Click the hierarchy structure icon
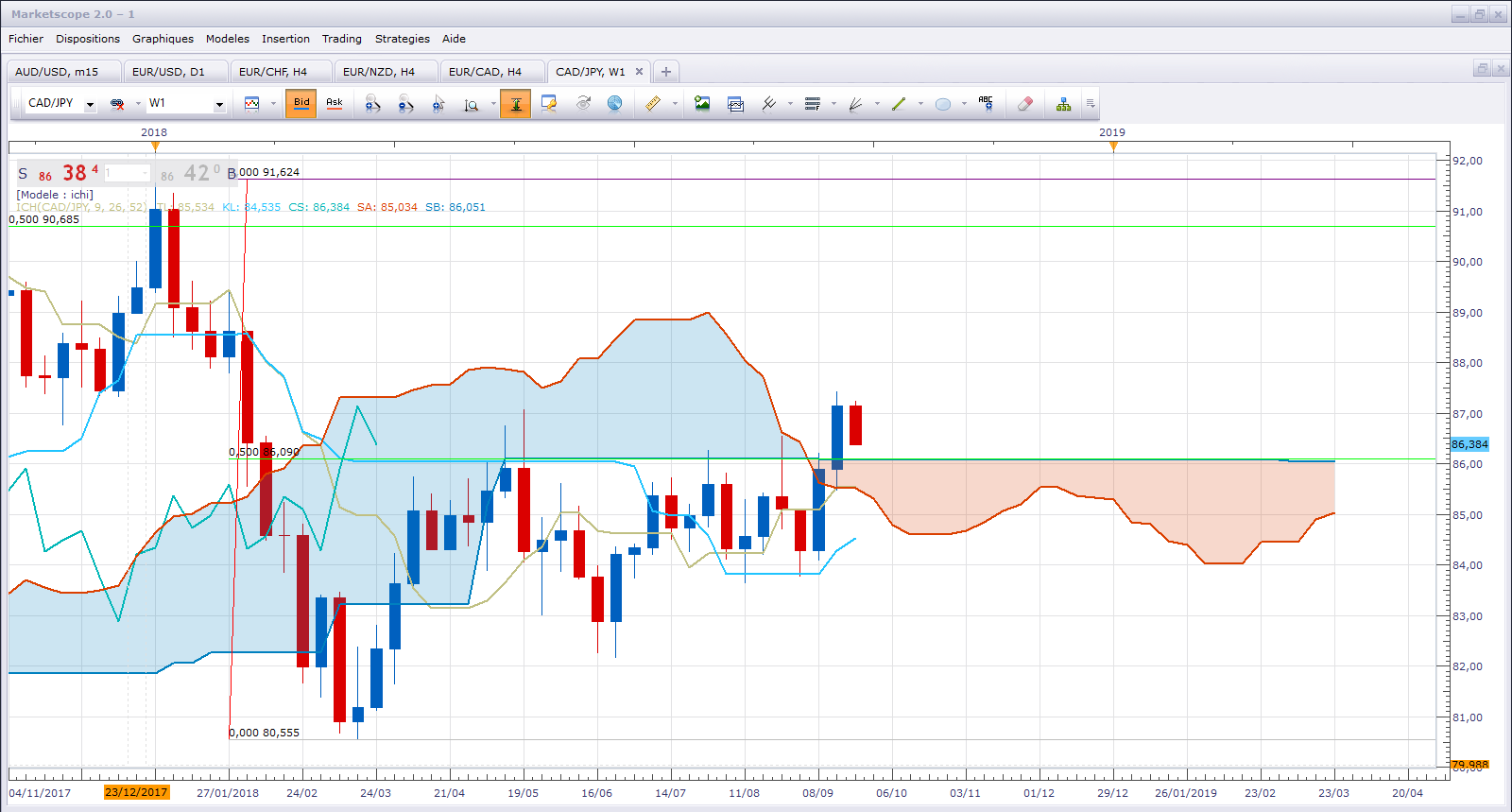Image resolution: width=1512 pixels, height=812 pixels. 1064,104
